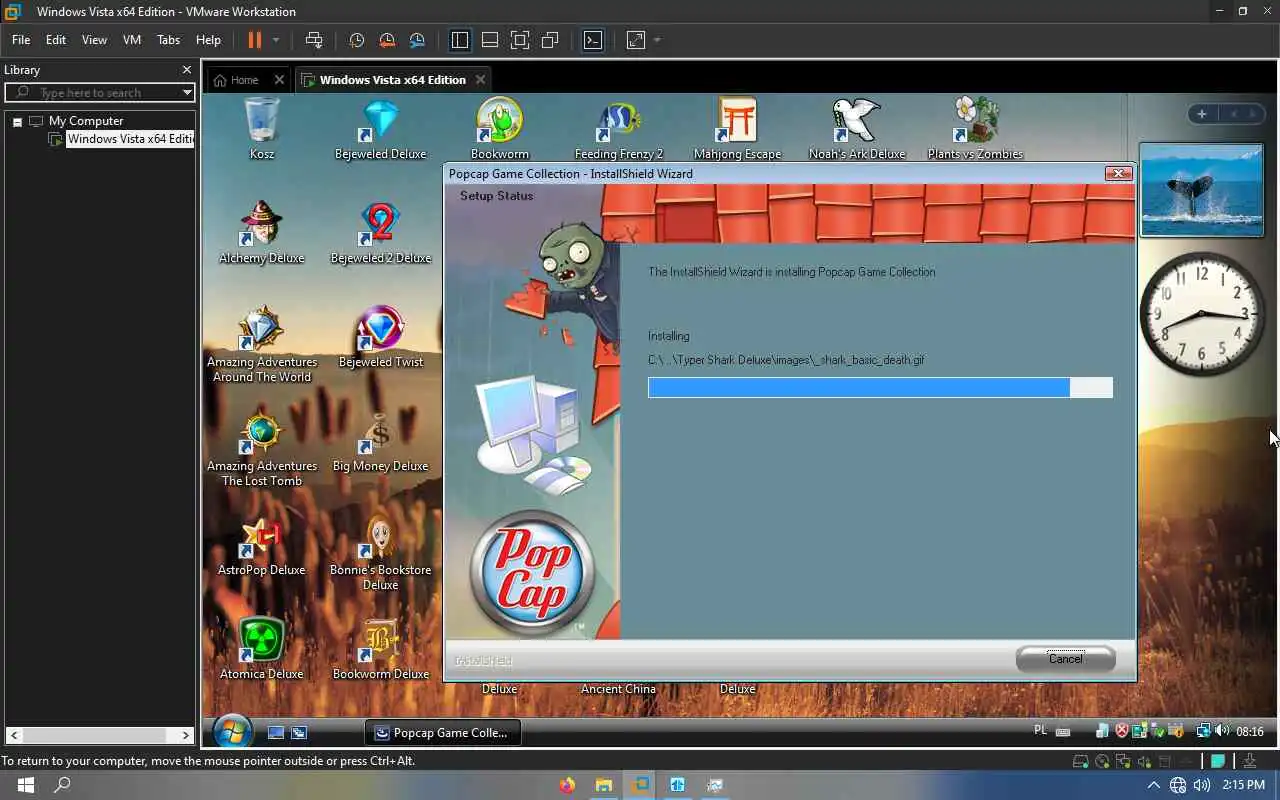Screen dimensions: 1280x800
Task: Open File Explorer from host taskbar
Action: [604, 785]
